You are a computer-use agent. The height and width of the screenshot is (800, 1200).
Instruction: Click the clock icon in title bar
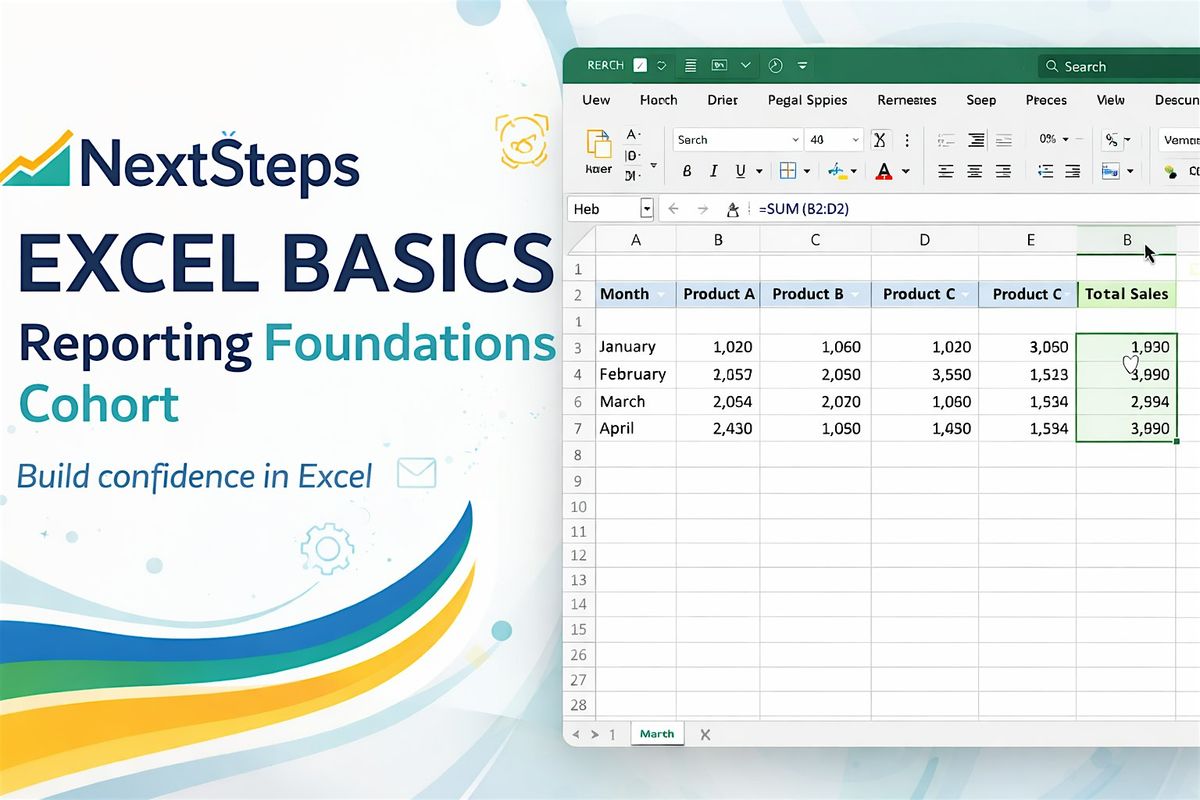pos(775,66)
